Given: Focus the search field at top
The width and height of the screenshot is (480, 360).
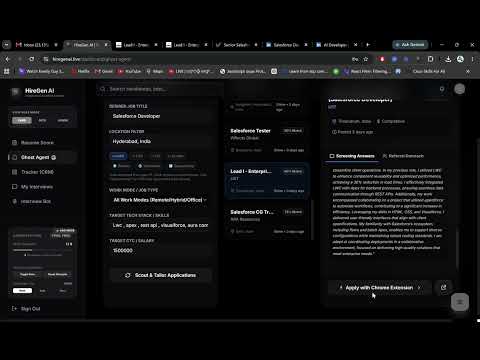Looking at the screenshot, I should click(160, 89).
